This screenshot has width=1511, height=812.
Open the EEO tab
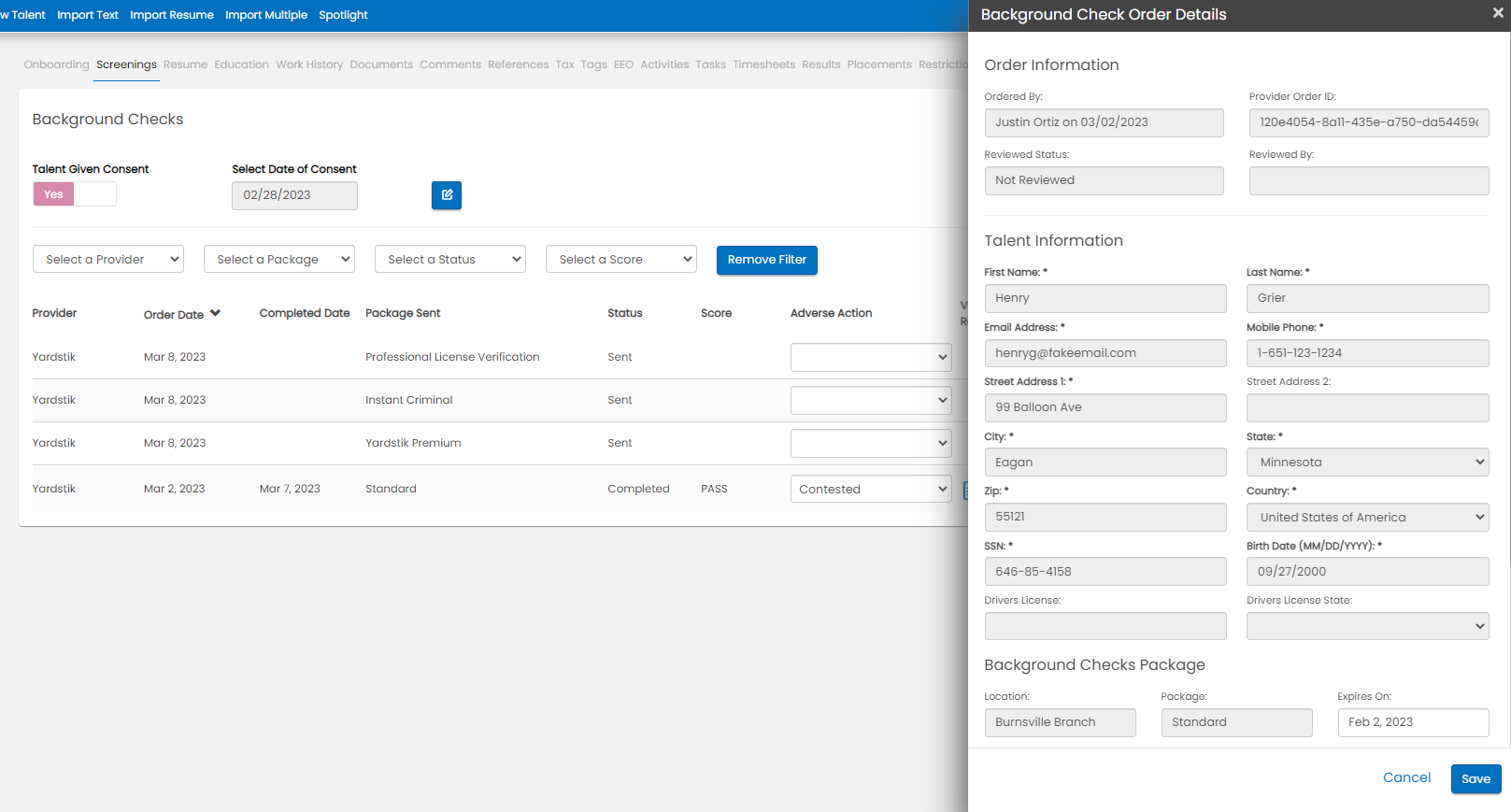click(x=623, y=64)
